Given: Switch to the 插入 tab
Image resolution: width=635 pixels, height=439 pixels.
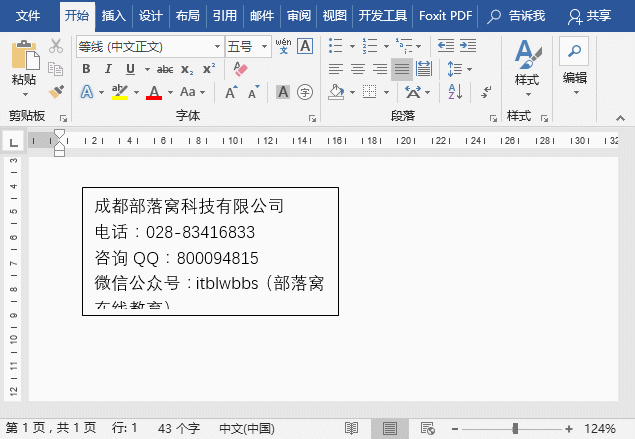Looking at the screenshot, I should pyautogui.click(x=114, y=16).
